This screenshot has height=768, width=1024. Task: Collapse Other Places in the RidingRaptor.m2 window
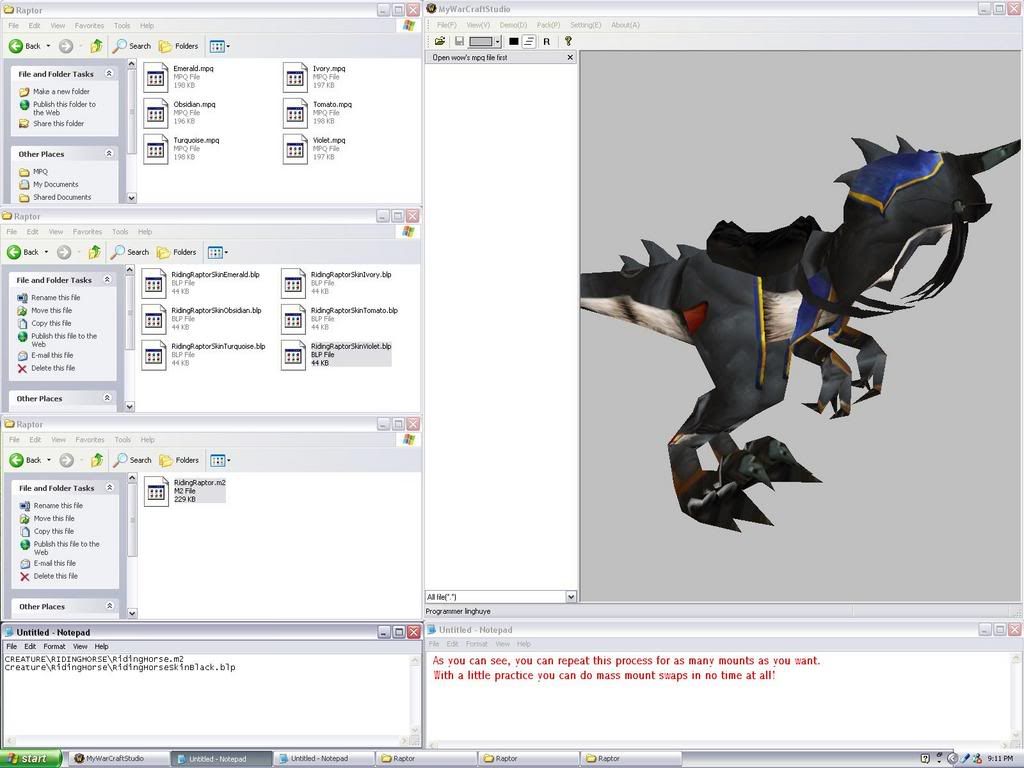click(110, 606)
